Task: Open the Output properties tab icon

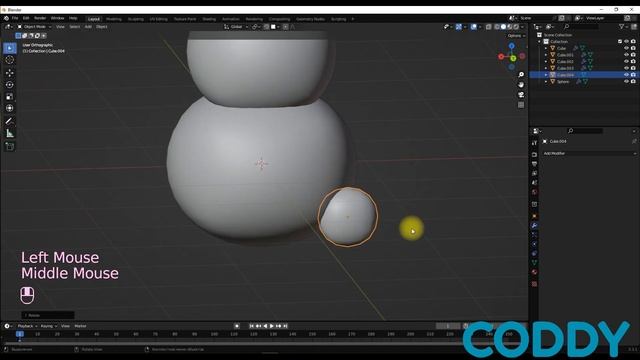Action: (x=534, y=164)
